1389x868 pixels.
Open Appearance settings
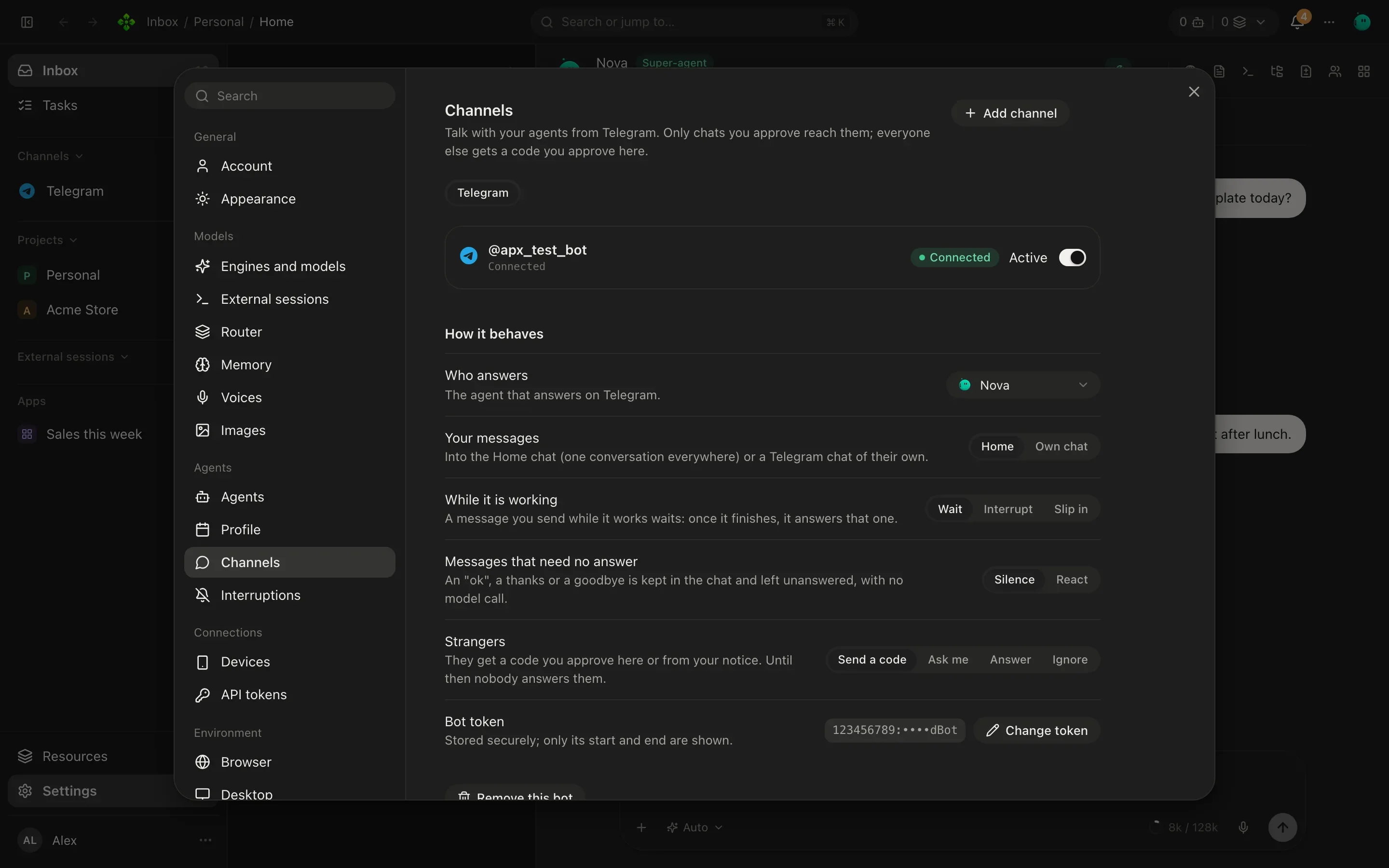click(290, 199)
